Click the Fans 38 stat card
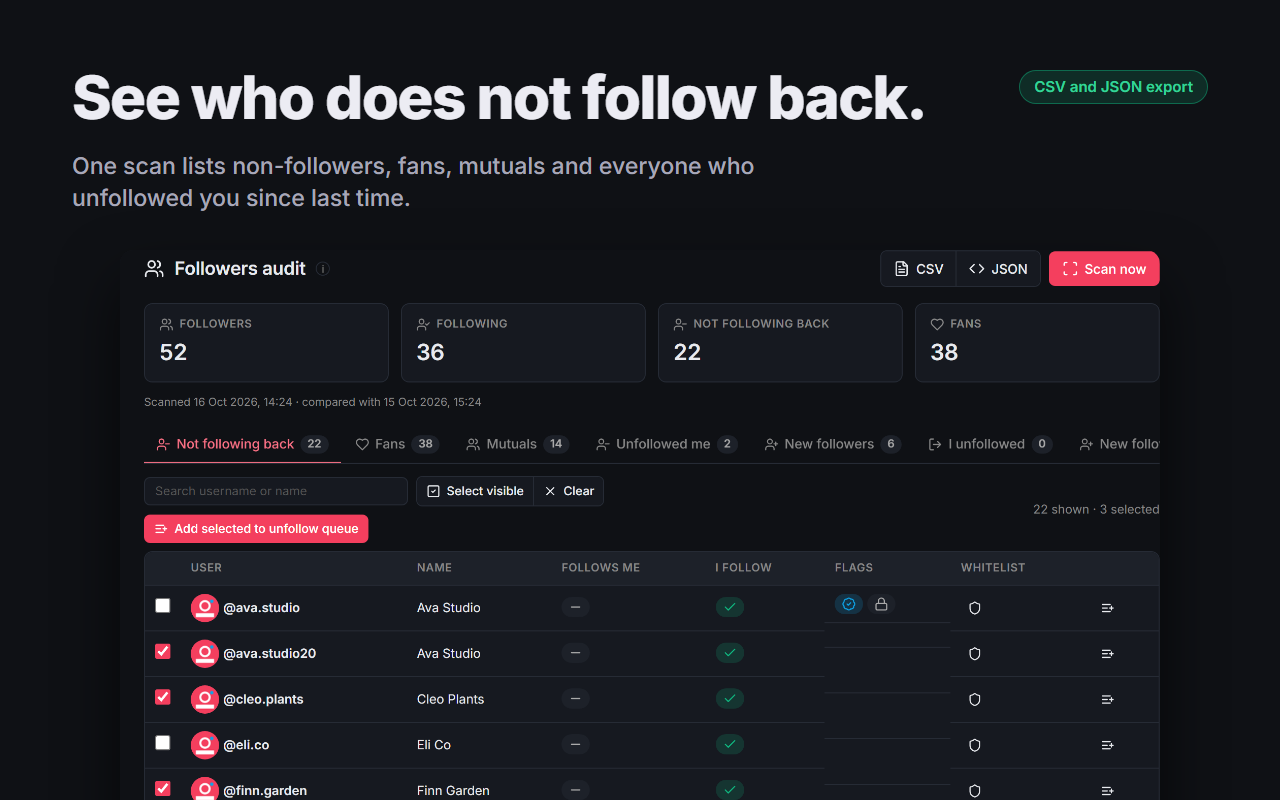The width and height of the screenshot is (1280, 800). click(x=1037, y=343)
